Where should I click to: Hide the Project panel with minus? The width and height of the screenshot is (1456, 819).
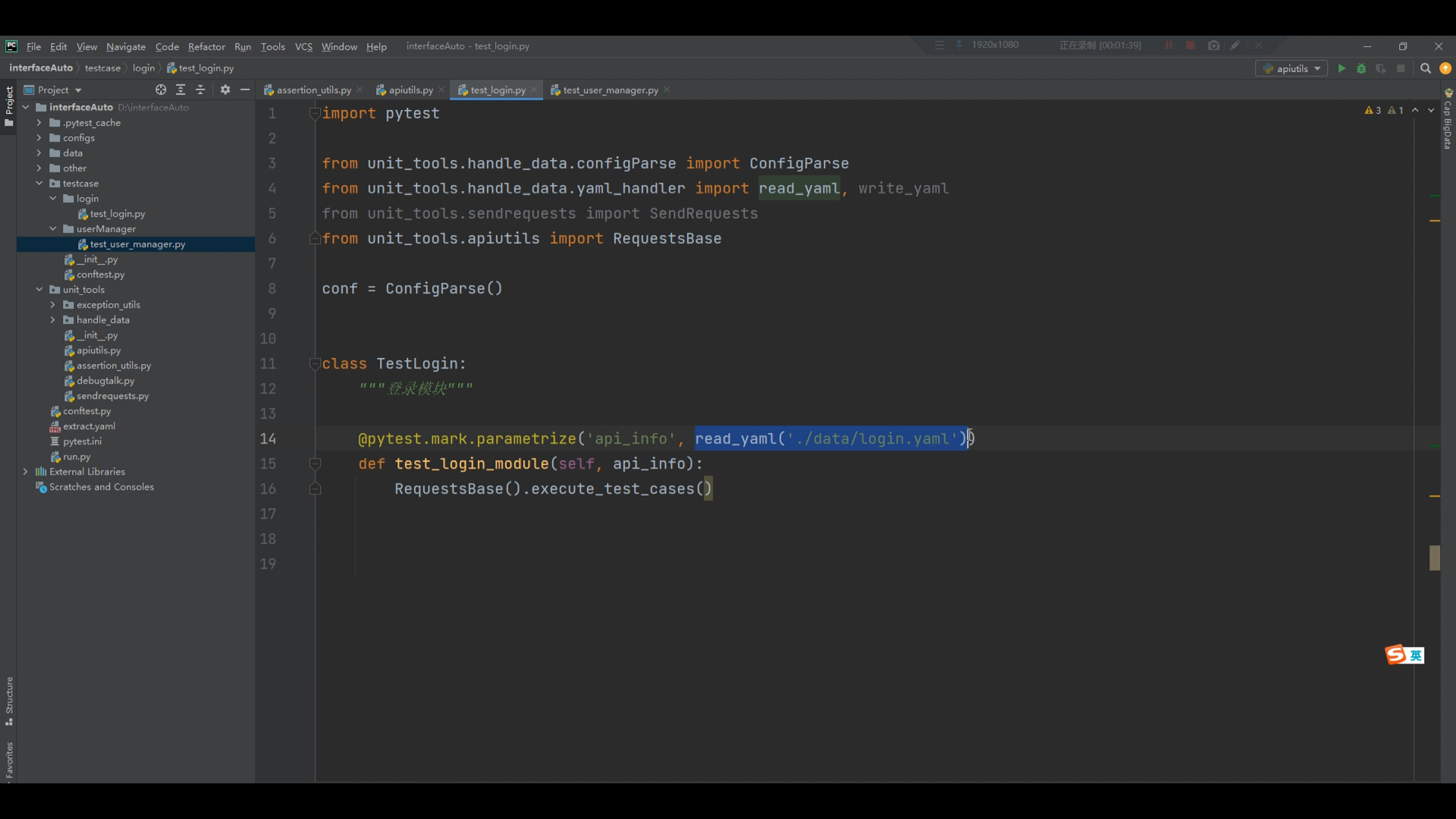click(x=245, y=89)
